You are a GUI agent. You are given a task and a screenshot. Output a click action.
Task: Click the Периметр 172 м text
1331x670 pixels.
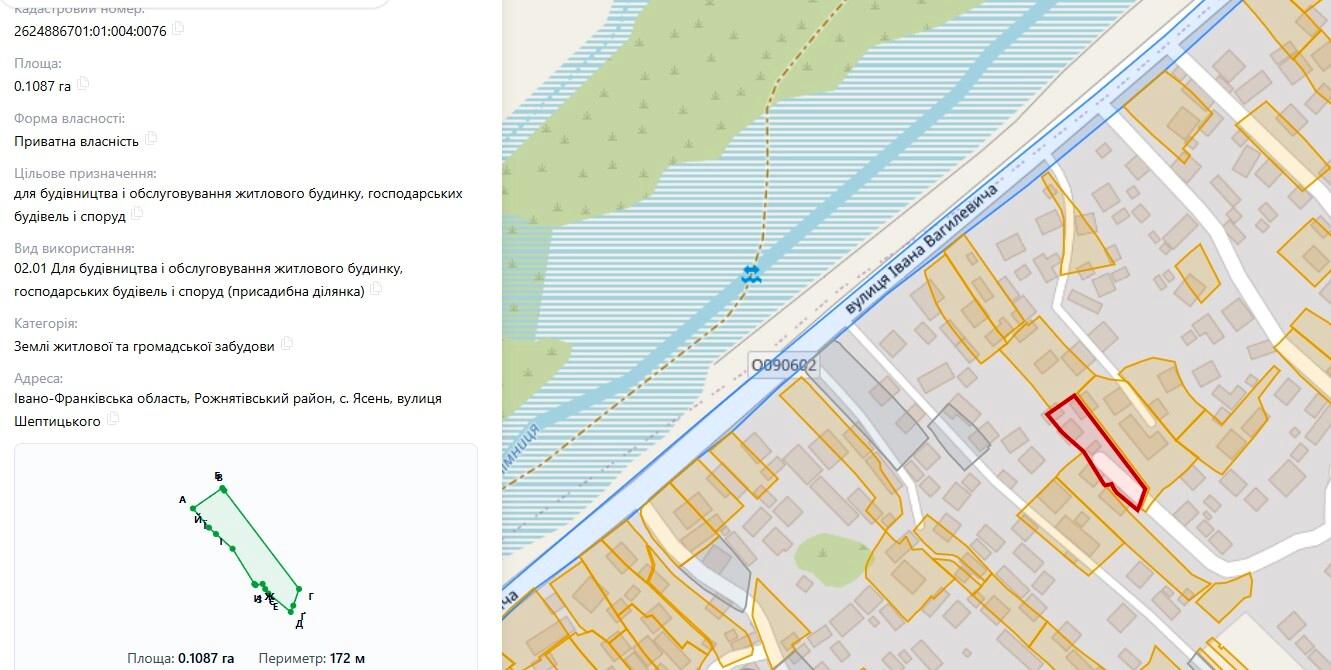pos(311,658)
